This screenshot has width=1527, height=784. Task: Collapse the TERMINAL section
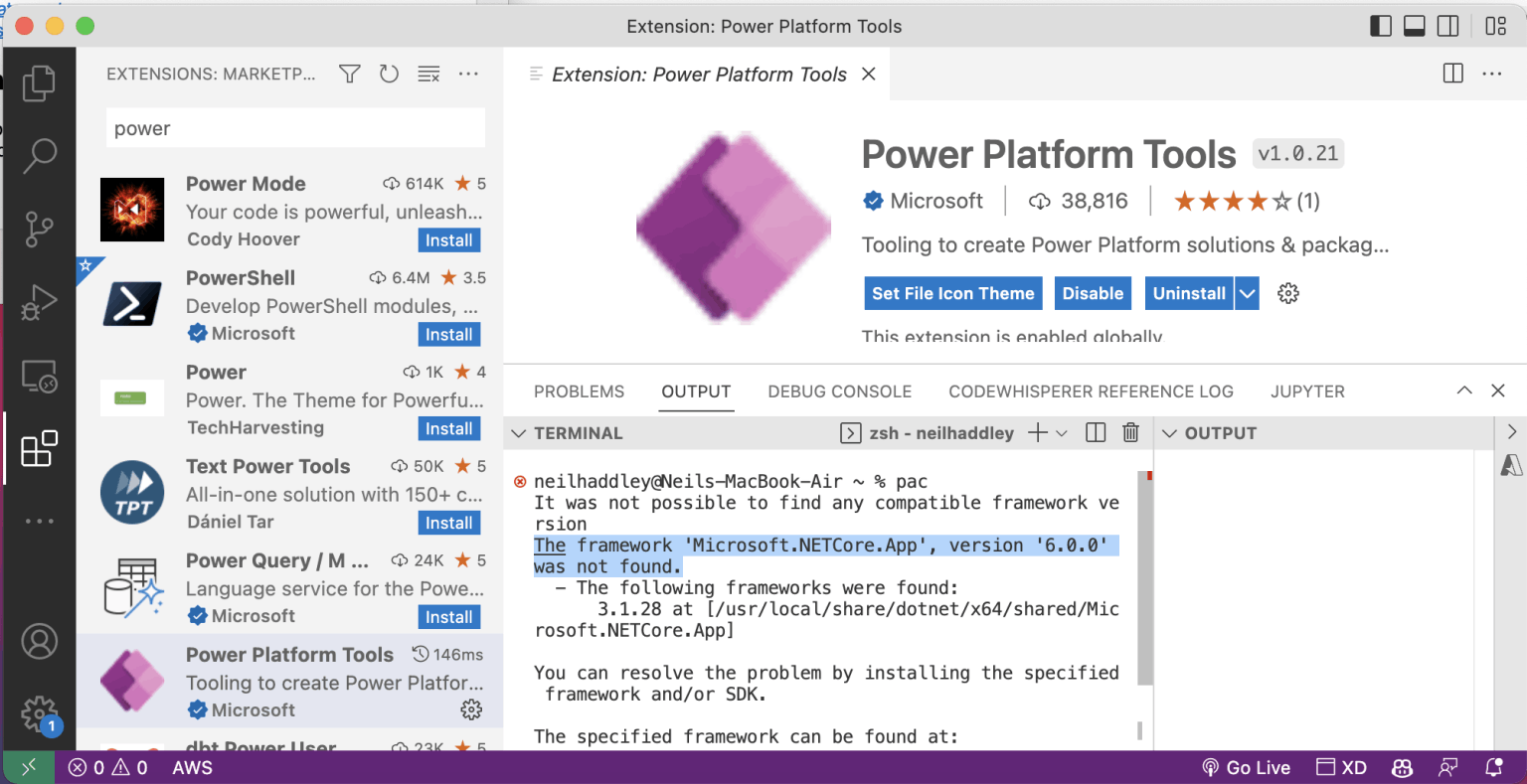(x=518, y=433)
